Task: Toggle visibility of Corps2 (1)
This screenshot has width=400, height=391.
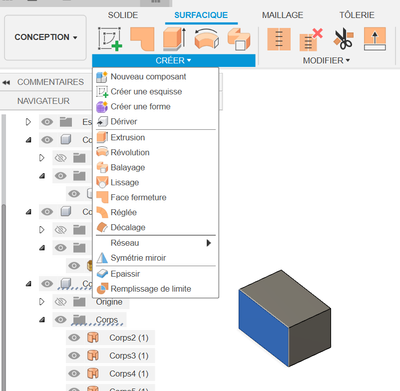Action: coord(74,338)
